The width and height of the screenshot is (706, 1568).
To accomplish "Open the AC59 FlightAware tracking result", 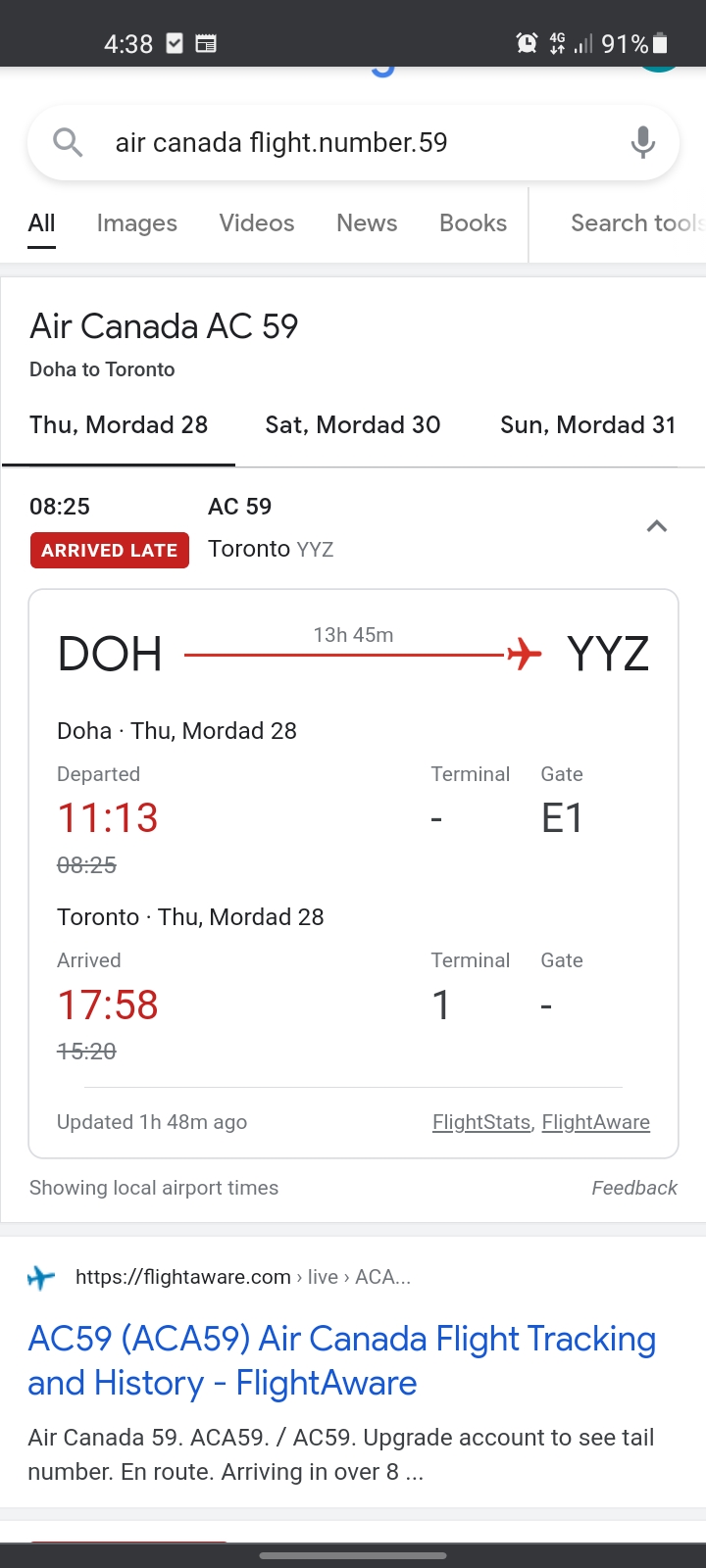I will (341, 1360).
